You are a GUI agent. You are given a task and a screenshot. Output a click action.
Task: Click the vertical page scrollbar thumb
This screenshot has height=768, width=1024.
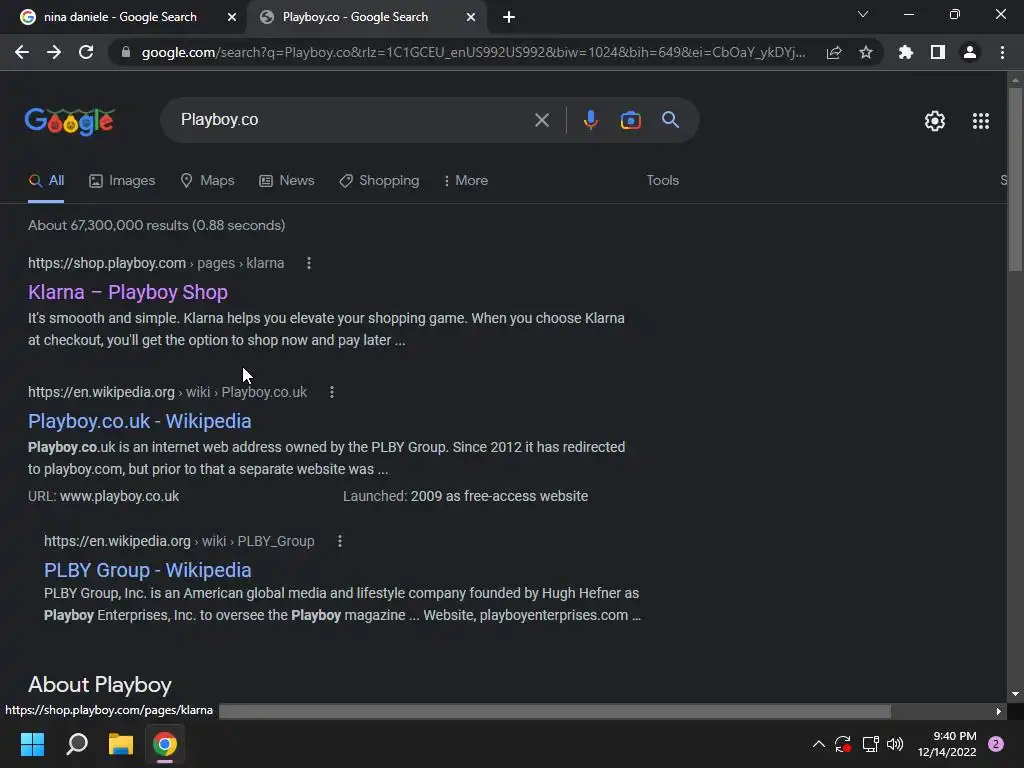(1015, 179)
